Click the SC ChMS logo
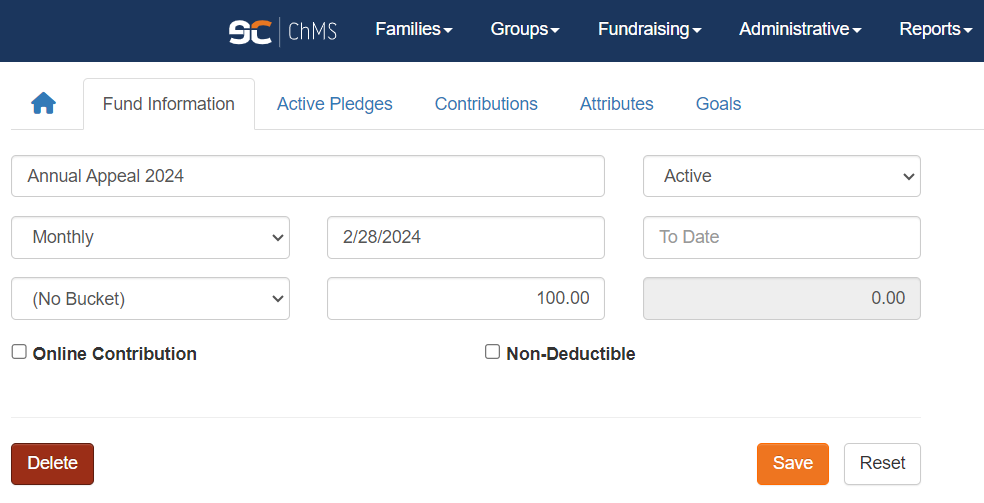Viewport: 984px width, 503px height. 283,31
